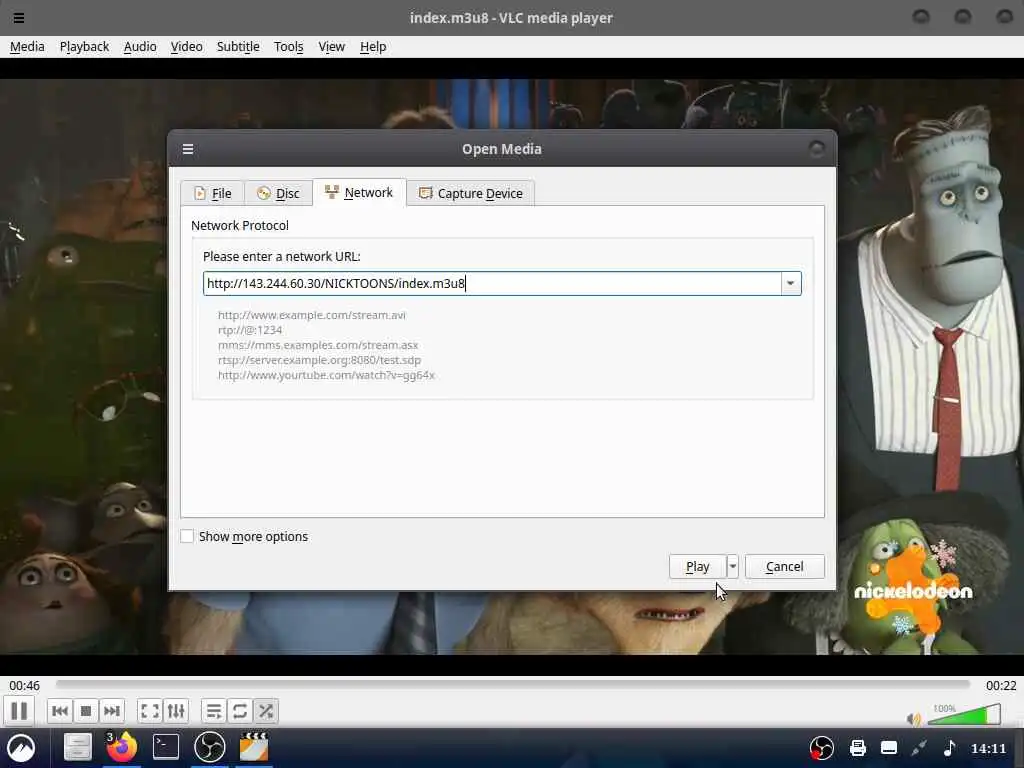Screen dimensions: 1024x768
Task: Open the network connection tray icon
Action: [920, 748]
